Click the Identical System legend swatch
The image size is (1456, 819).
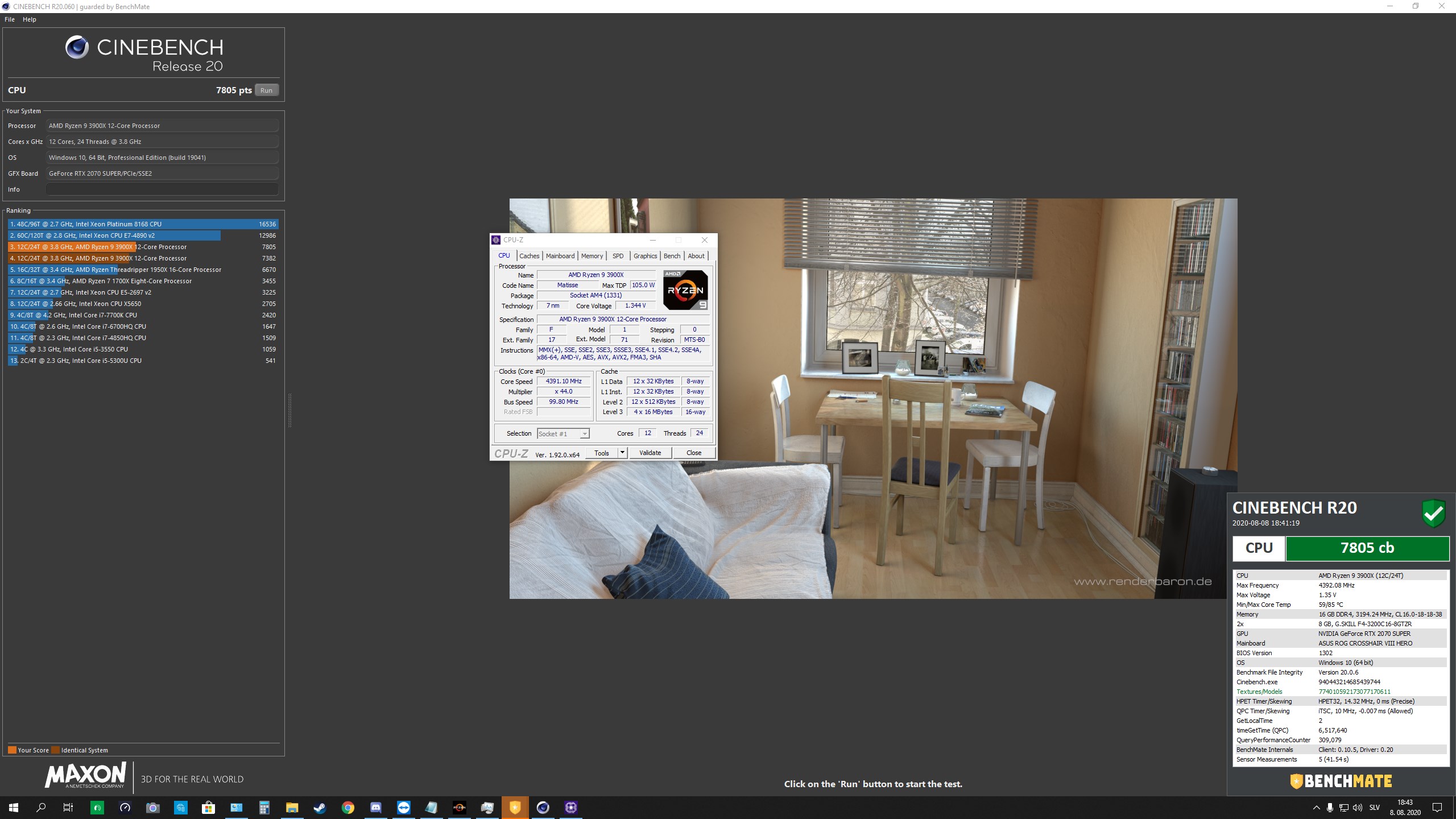55,750
